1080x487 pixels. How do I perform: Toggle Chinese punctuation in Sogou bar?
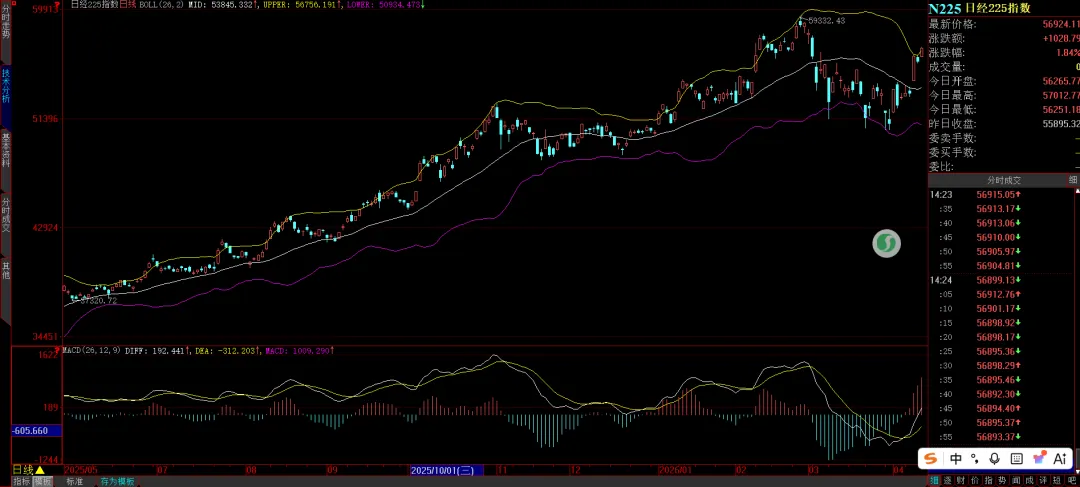975,459
